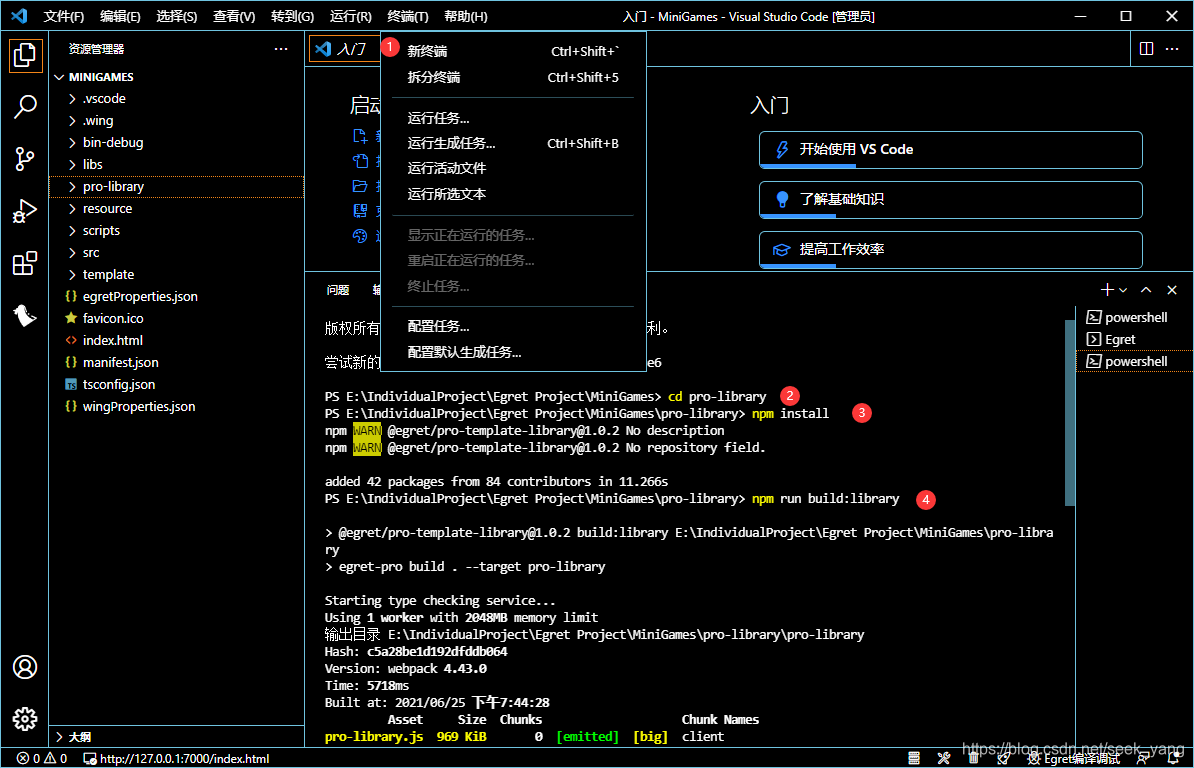The width and height of the screenshot is (1194, 768).
Task: Click the 提高工作效率 button
Action: click(950, 250)
